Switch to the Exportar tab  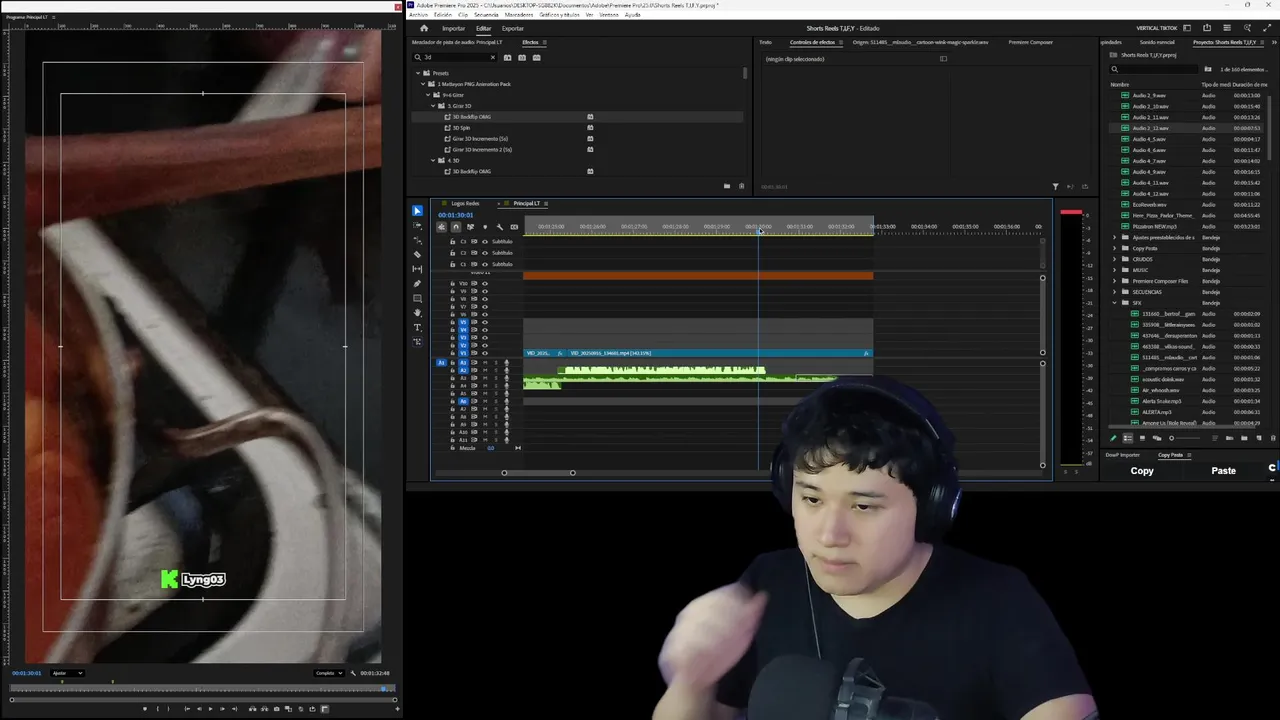[x=513, y=28]
